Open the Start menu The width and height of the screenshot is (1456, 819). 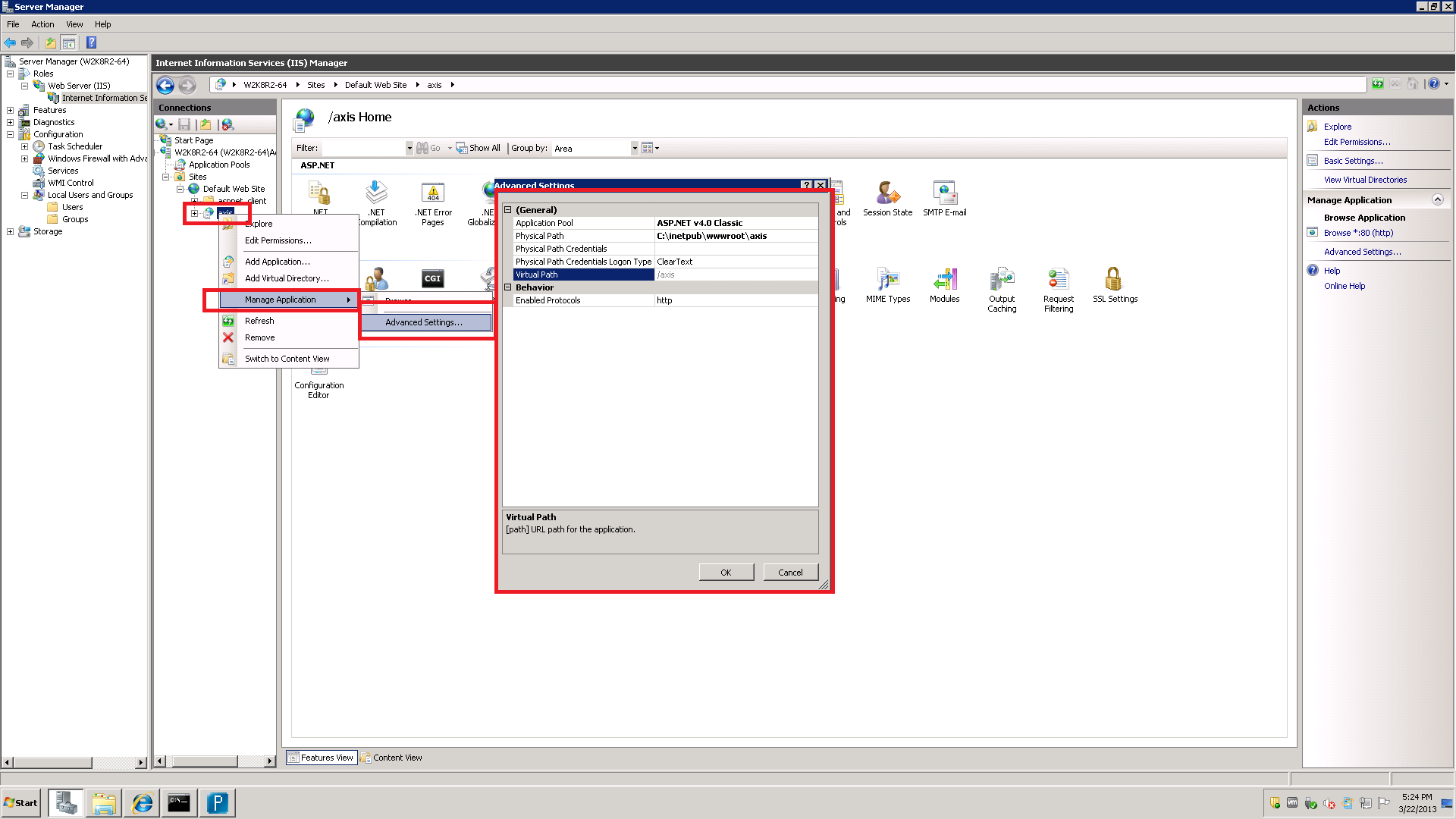pyautogui.click(x=21, y=803)
